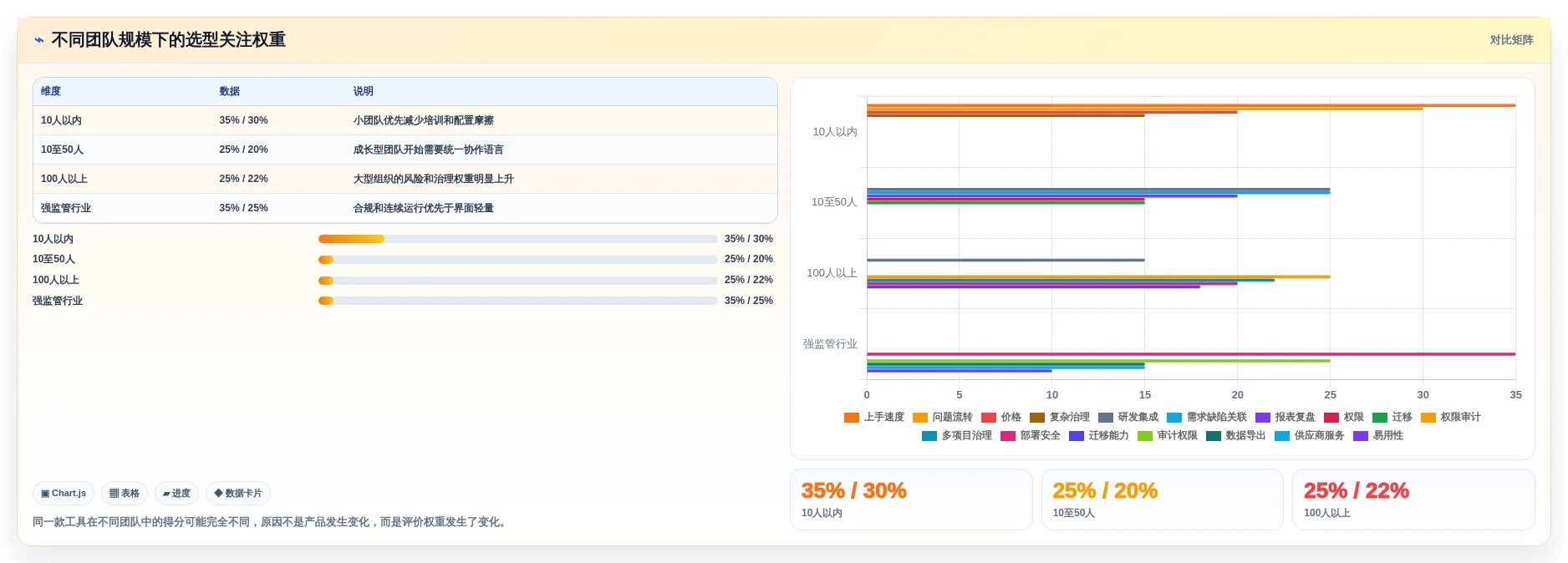Select the 表格 chip

pyautogui.click(x=125, y=494)
